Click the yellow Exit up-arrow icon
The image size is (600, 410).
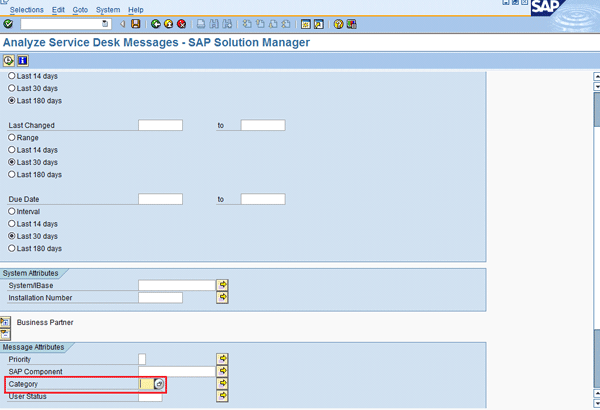(x=169, y=24)
